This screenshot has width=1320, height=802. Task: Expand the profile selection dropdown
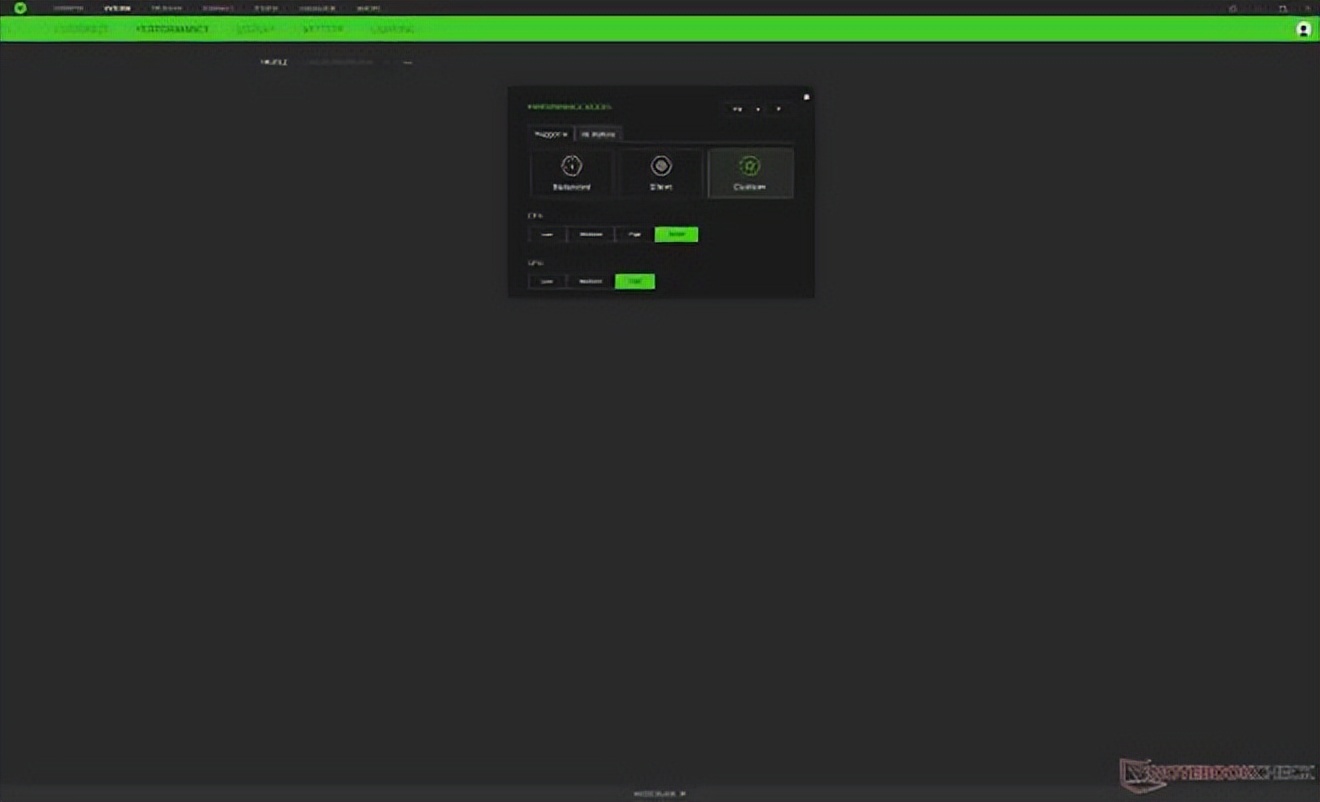[x=340, y=63]
